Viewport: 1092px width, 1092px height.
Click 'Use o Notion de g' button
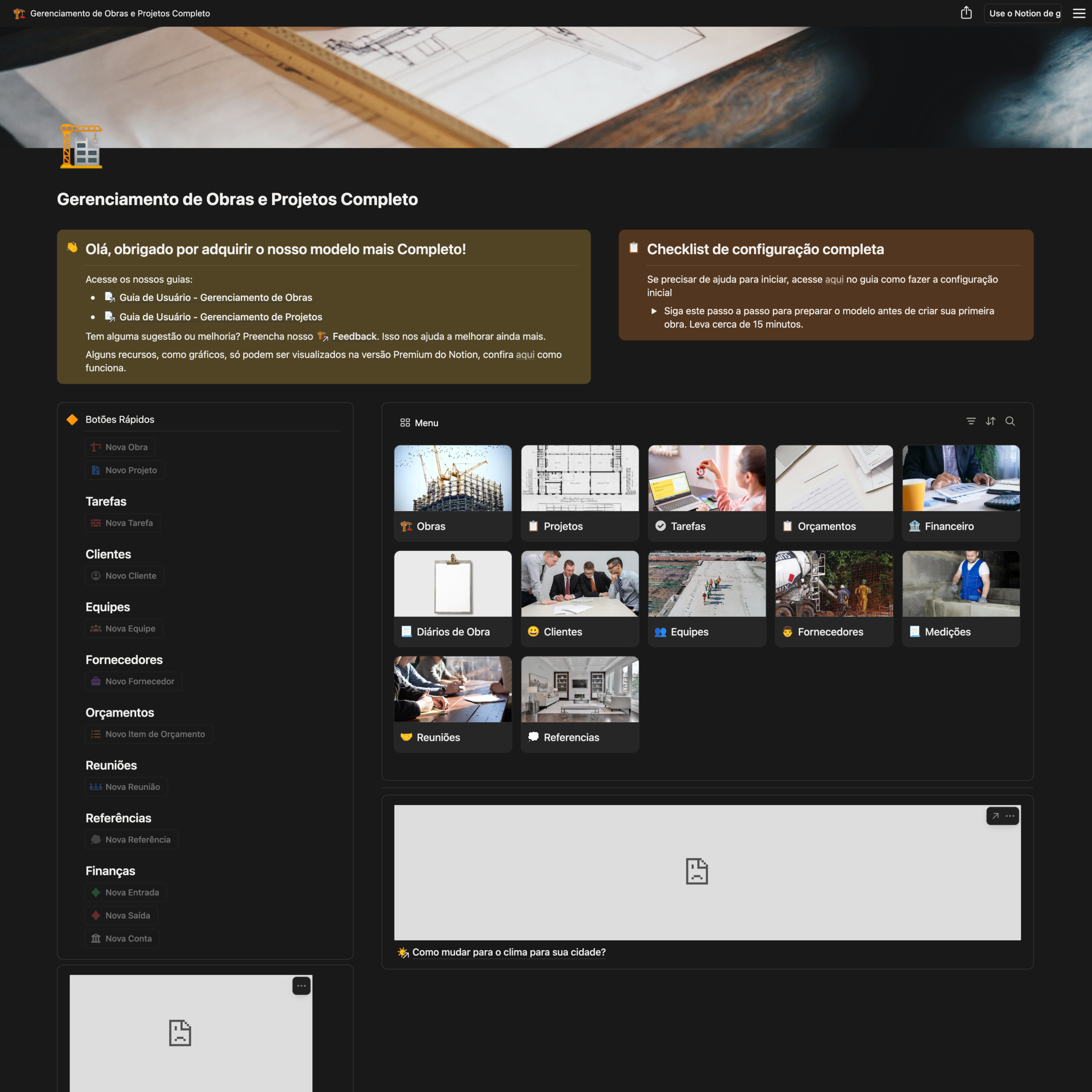point(1024,13)
